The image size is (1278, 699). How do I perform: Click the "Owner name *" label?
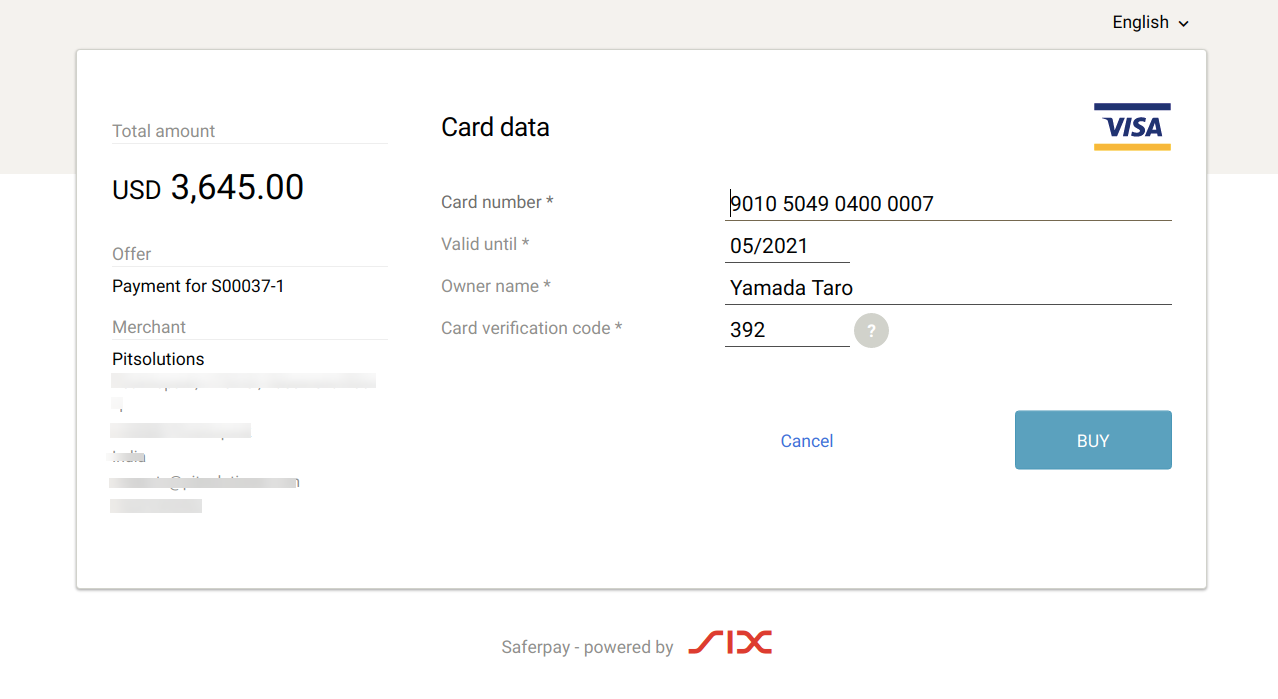[x=496, y=286]
